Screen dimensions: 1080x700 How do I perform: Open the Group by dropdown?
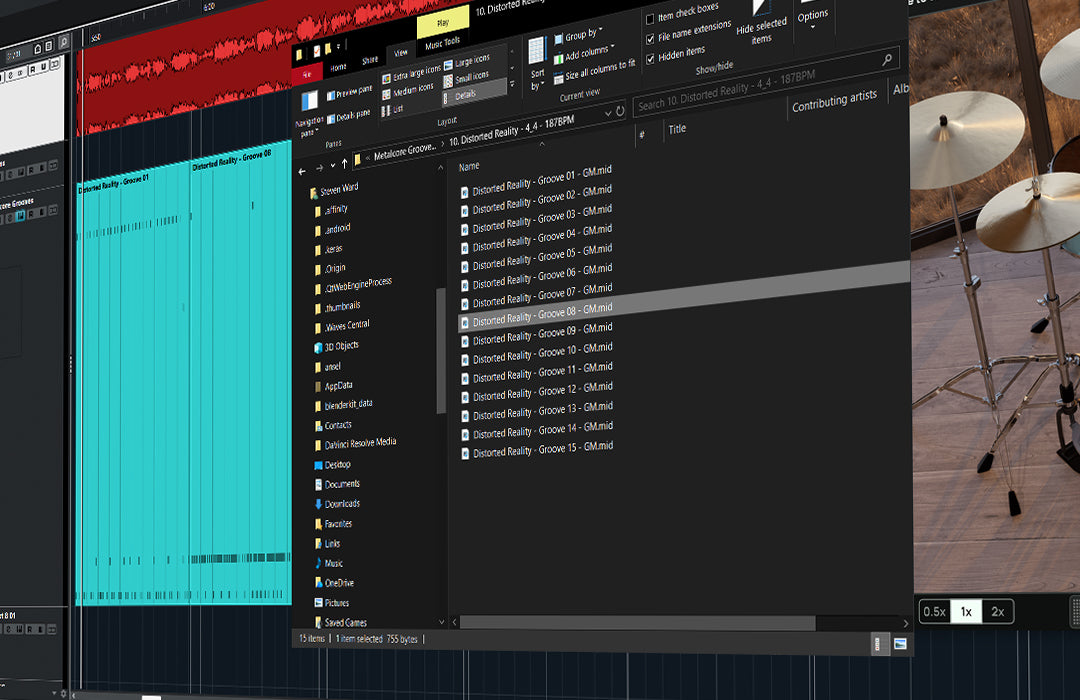582,34
